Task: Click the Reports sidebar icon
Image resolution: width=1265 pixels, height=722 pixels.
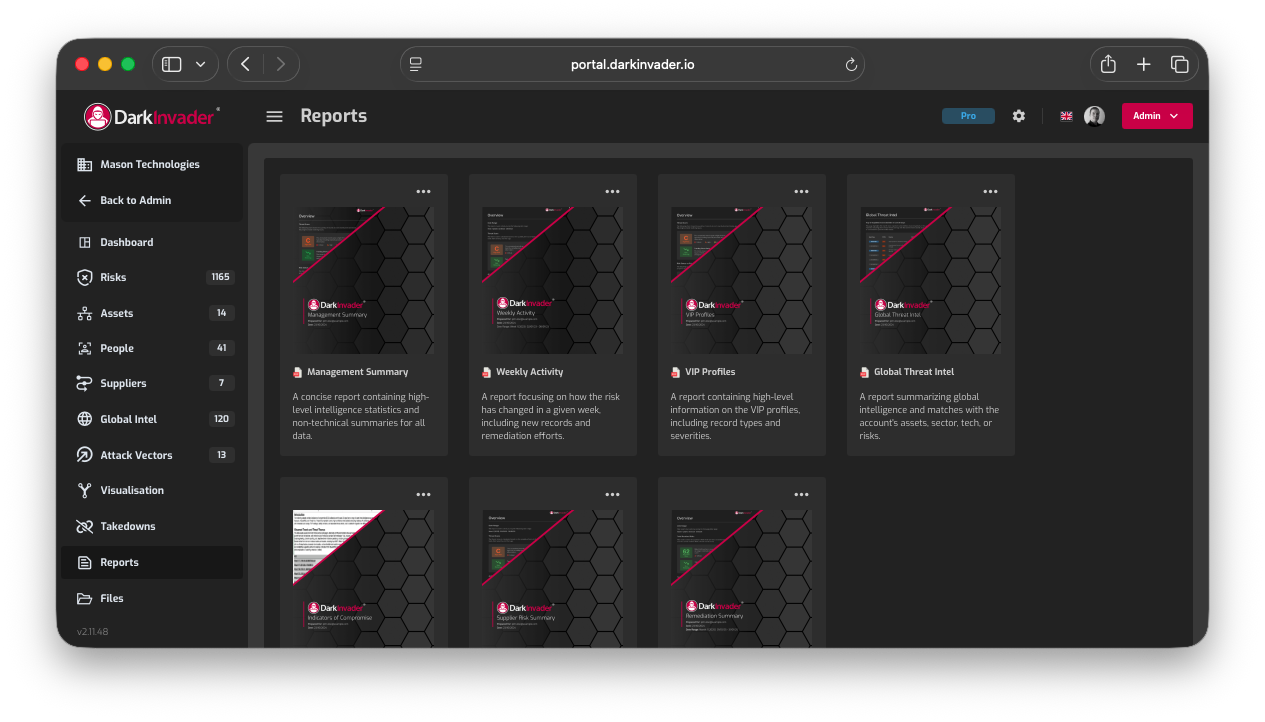Action: [85, 562]
